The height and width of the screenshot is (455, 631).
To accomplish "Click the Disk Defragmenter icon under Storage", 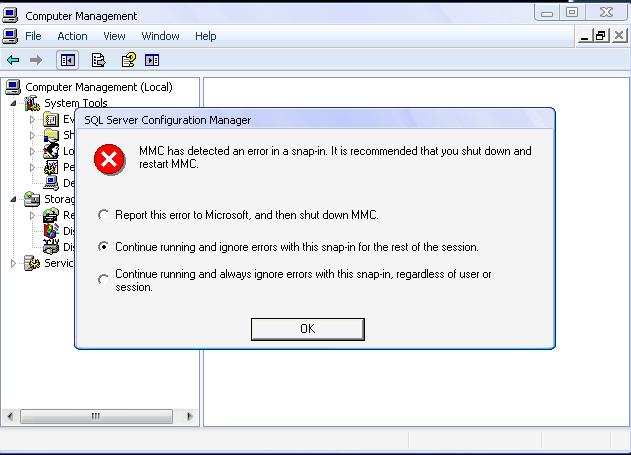I will coord(51,231).
